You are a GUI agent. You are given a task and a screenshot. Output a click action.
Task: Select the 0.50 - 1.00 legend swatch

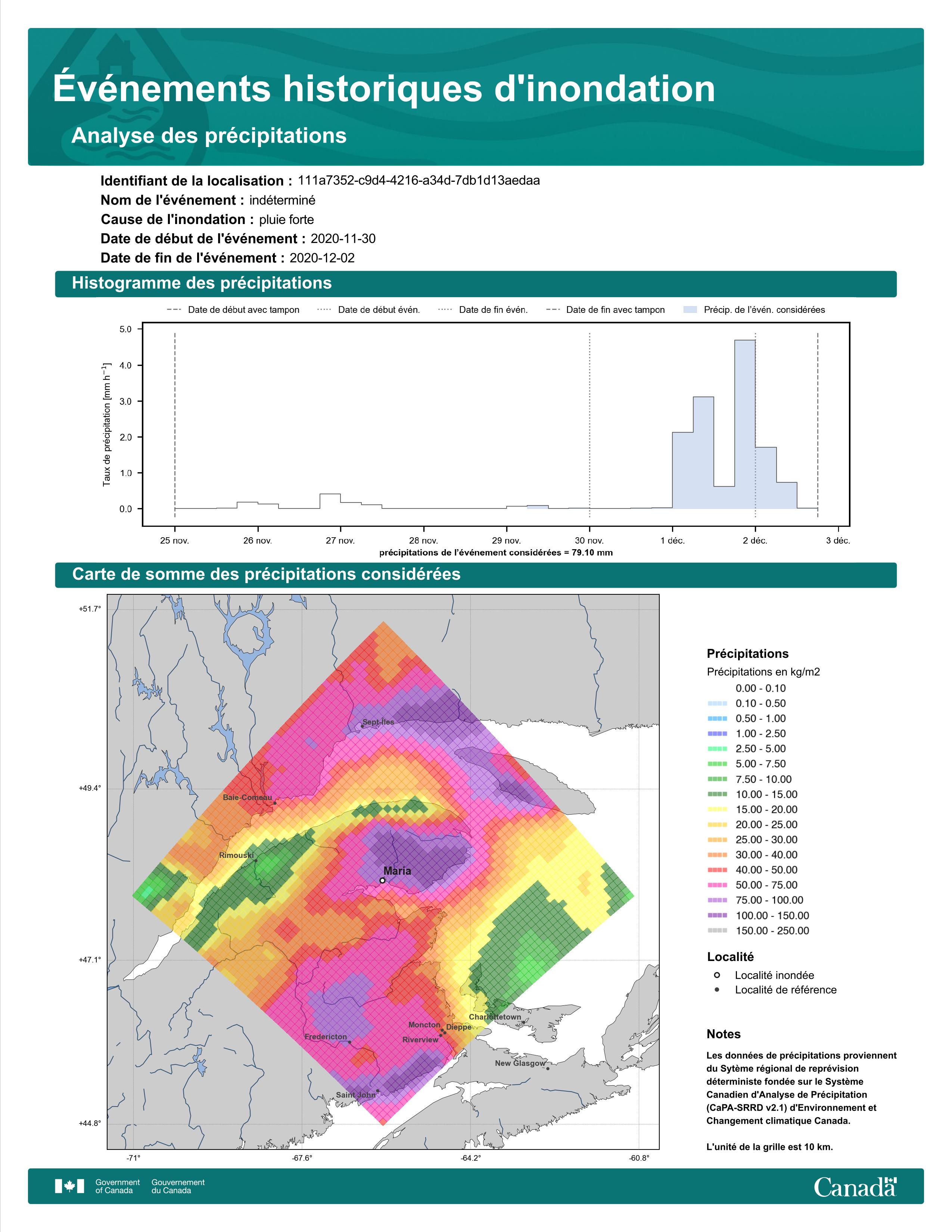pyautogui.click(x=717, y=719)
